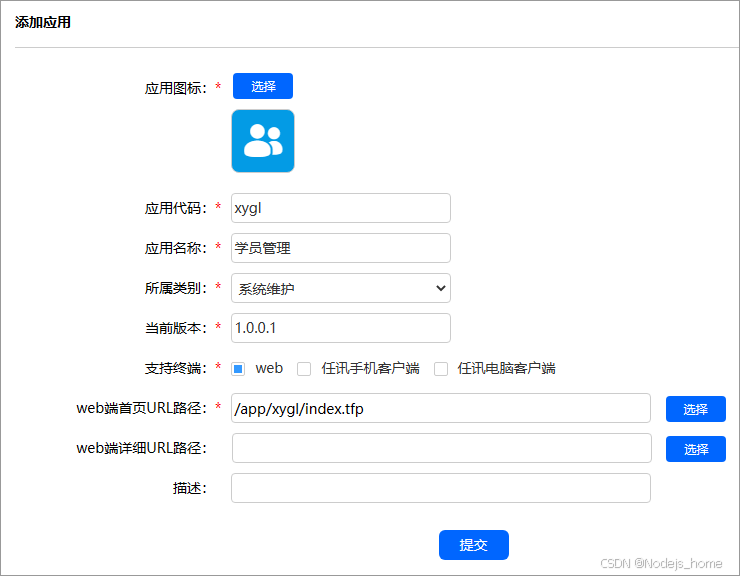Click the 添加应用 heading text
This screenshot has width=740, height=576.
[x=43, y=22]
